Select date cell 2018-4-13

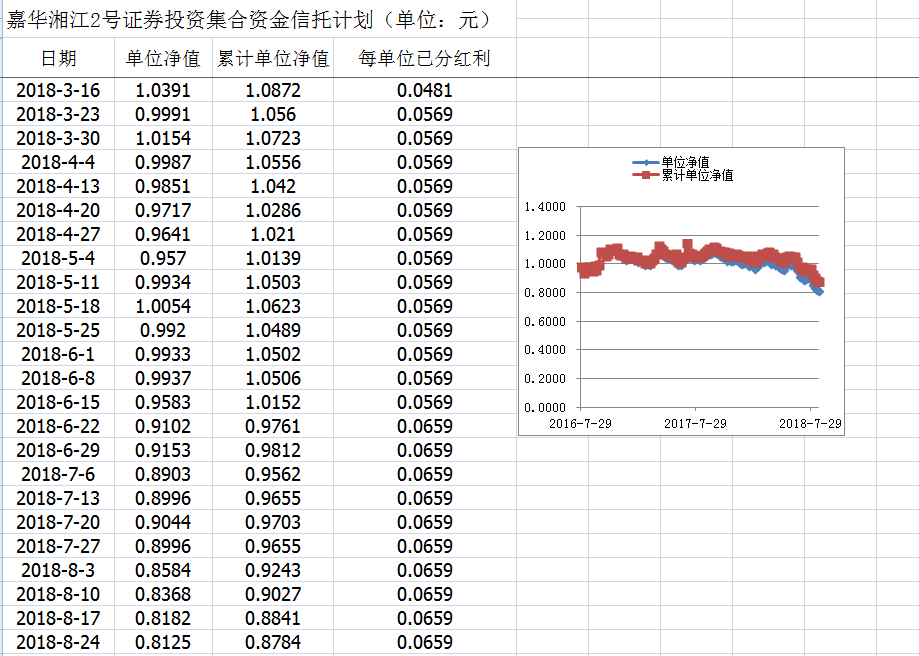(x=59, y=186)
